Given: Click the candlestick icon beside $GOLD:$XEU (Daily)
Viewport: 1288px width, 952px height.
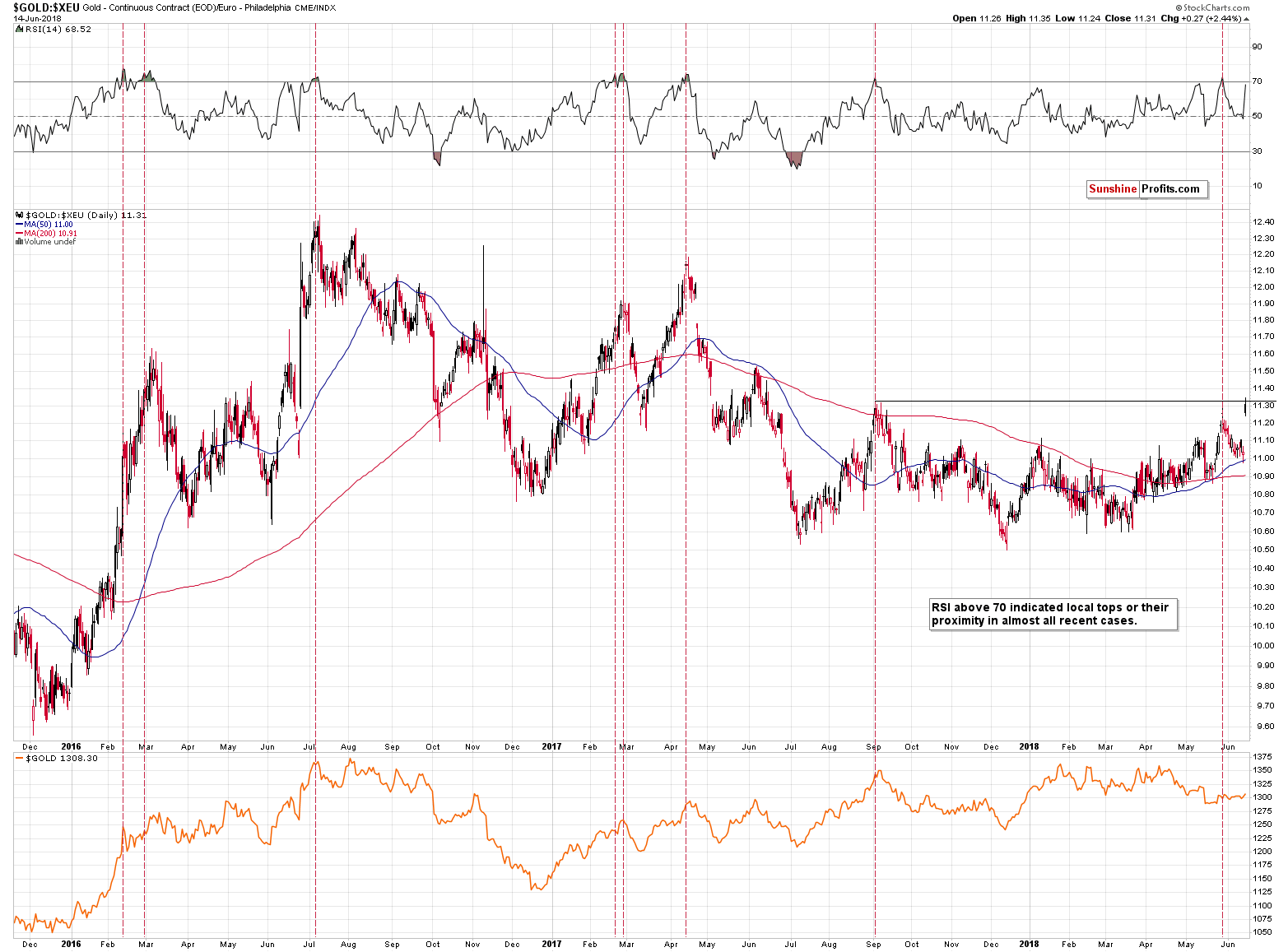Looking at the screenshot, I should (20, 216).
